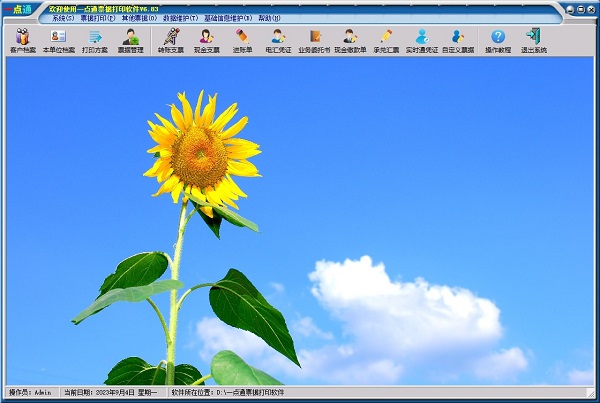Open the 系统(S) menu

pos(63,18)
